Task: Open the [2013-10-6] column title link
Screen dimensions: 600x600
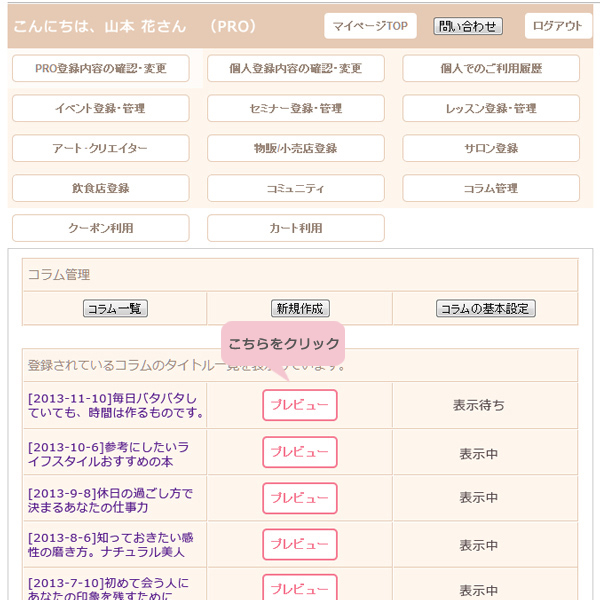Action: (108, 454)
